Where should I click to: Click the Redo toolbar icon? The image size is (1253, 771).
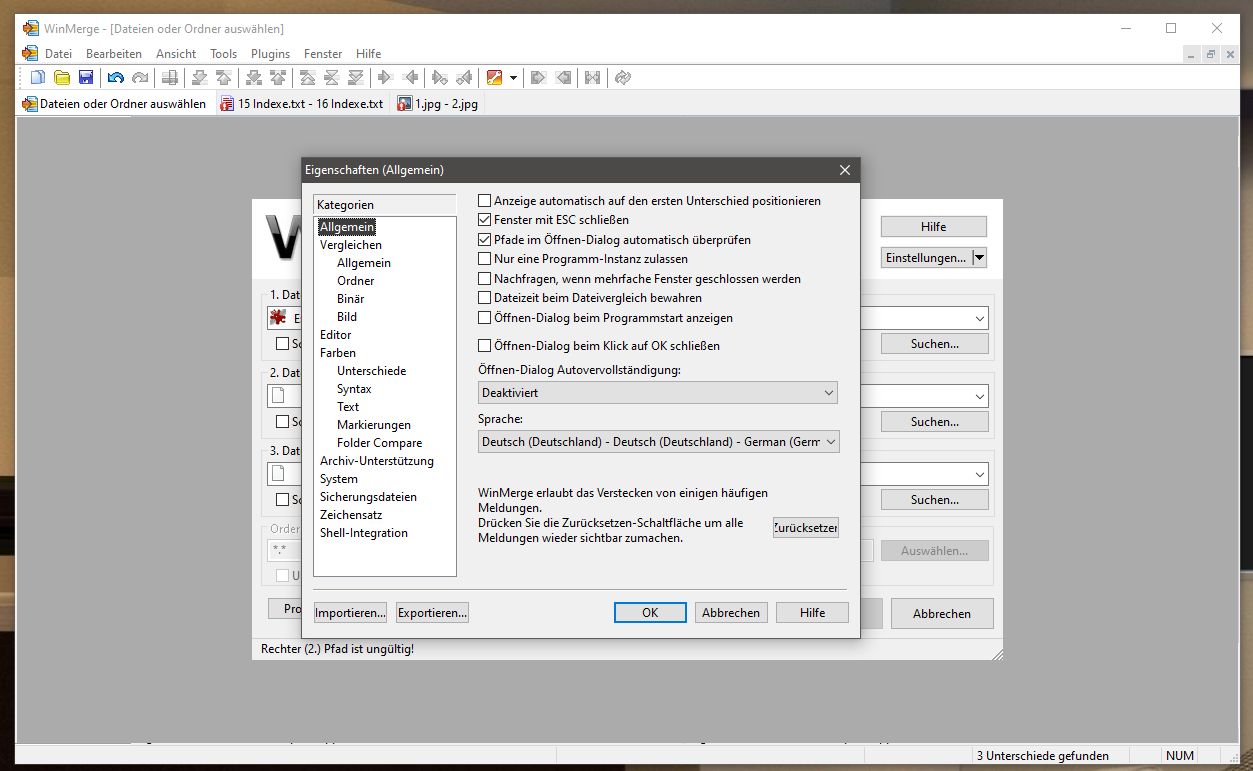tap(140, 78)
